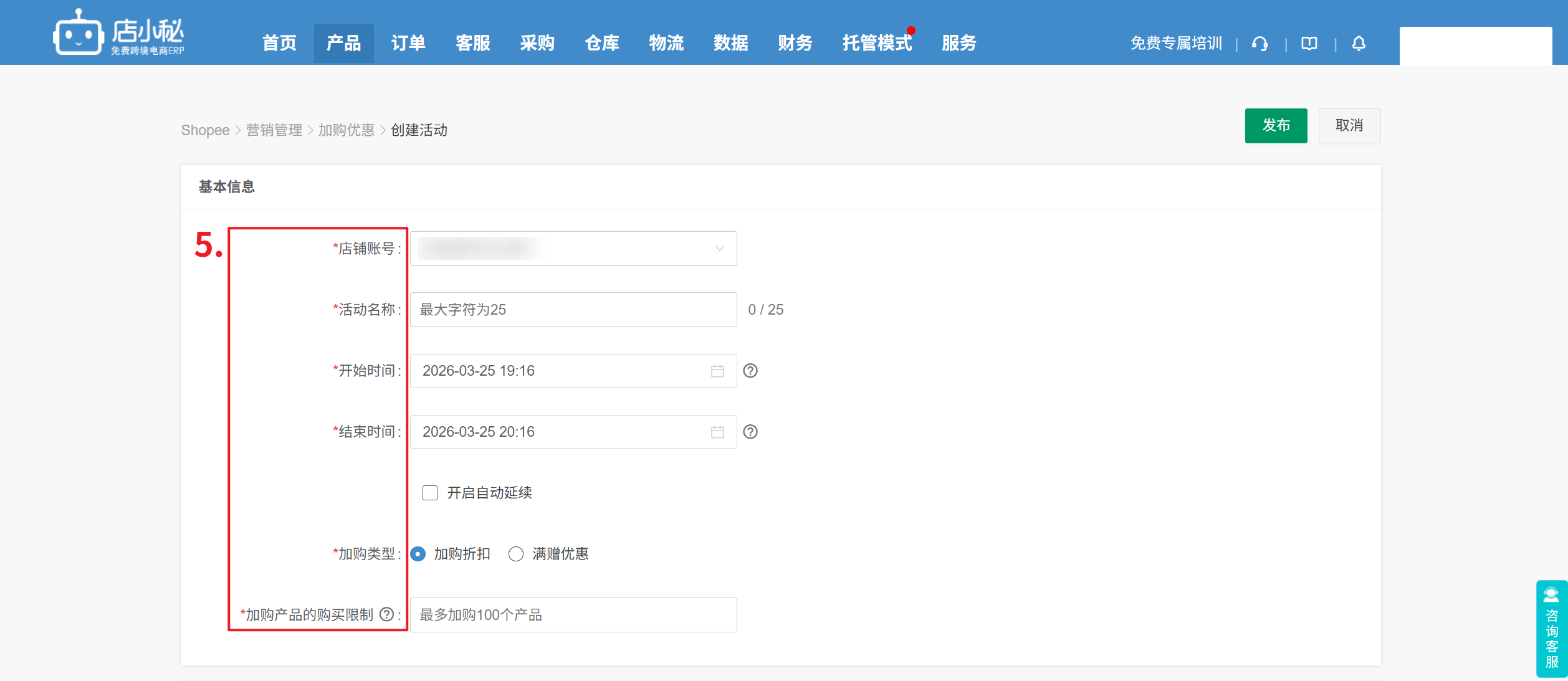Click help icon next to 开始时间
Screen dimensions: 1568x681
coord(750,371)
